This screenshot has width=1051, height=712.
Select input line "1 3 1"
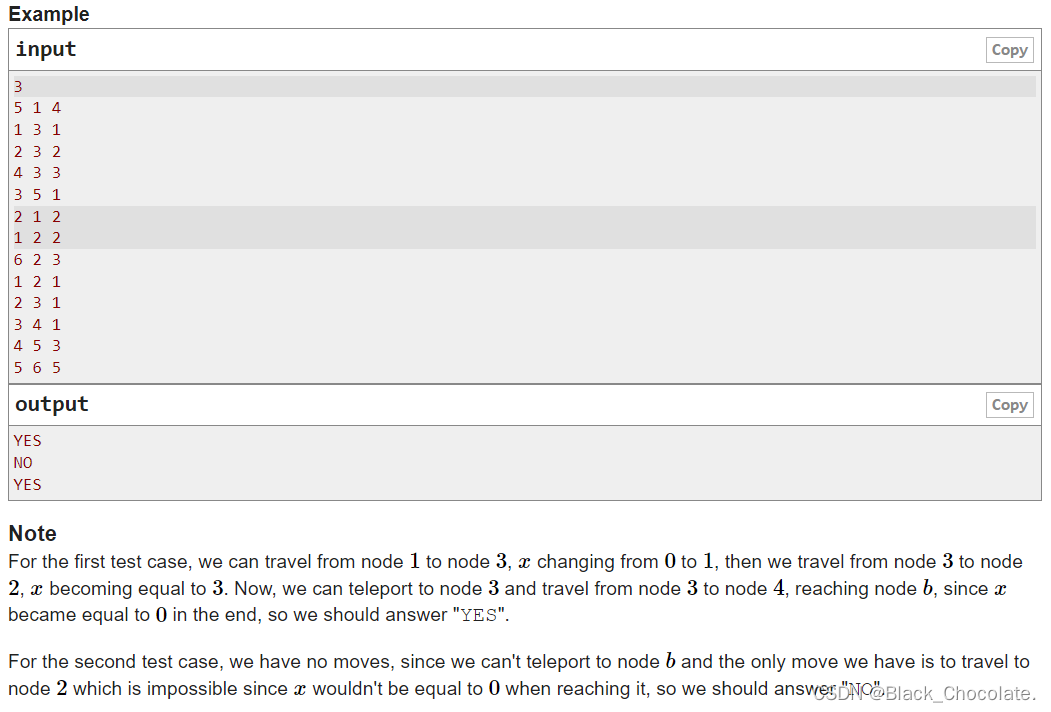click(x=38, y=130)
